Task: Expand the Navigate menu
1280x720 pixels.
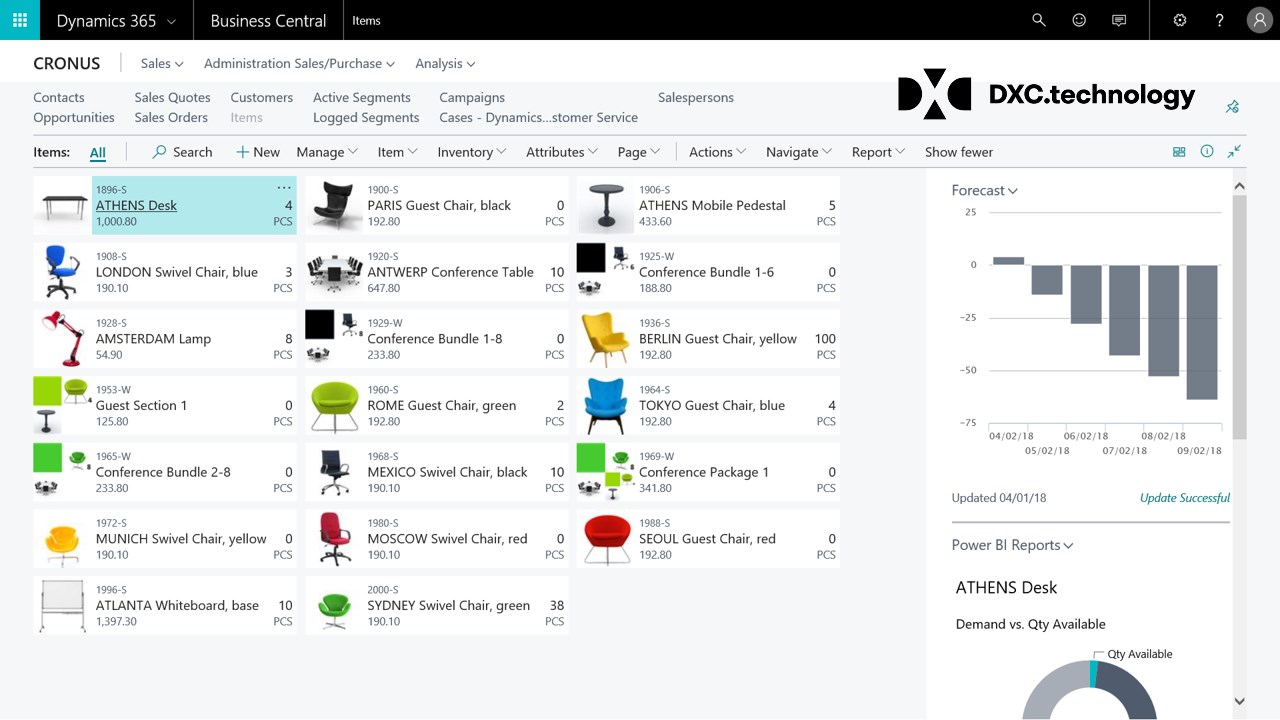Action: [799, 152]
